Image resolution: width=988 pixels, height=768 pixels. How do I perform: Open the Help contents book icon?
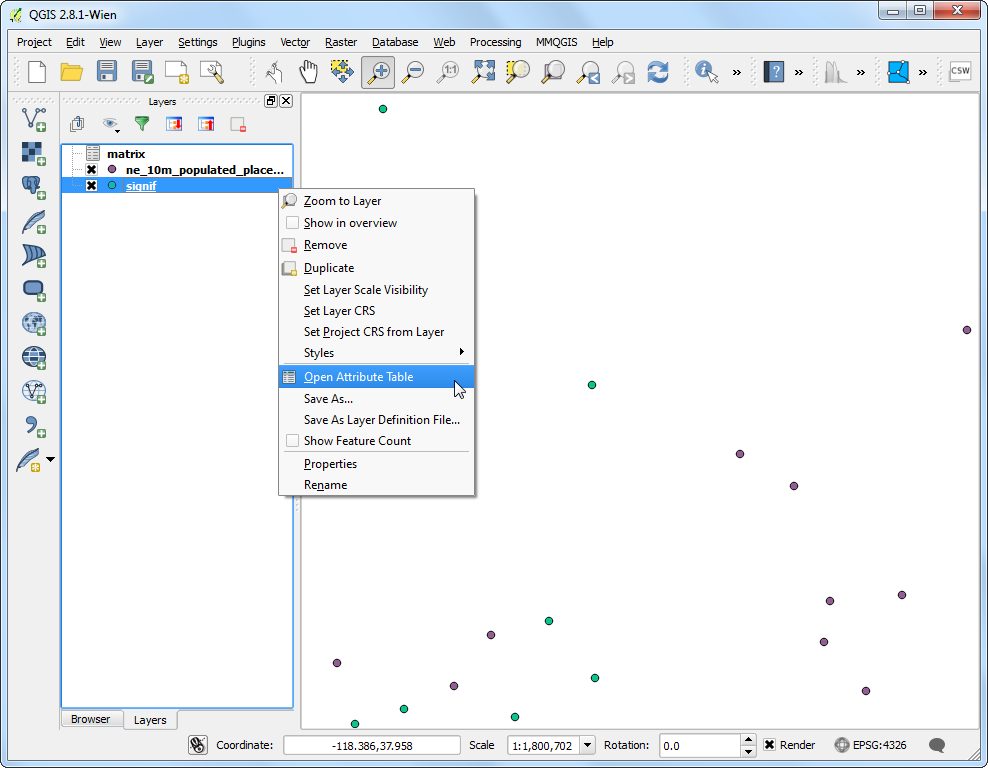tap(773, 72)
